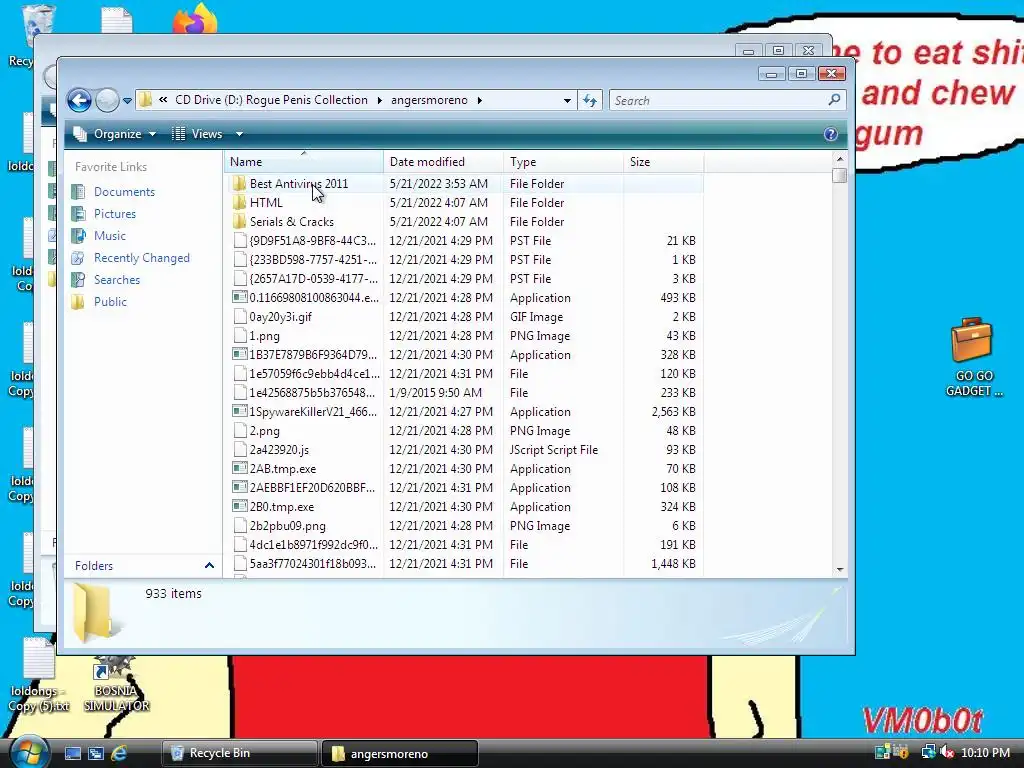The height and width of the screenshot is (768, 1024).
Task: Go back with the Back arrow button
Action: (80, 101)
